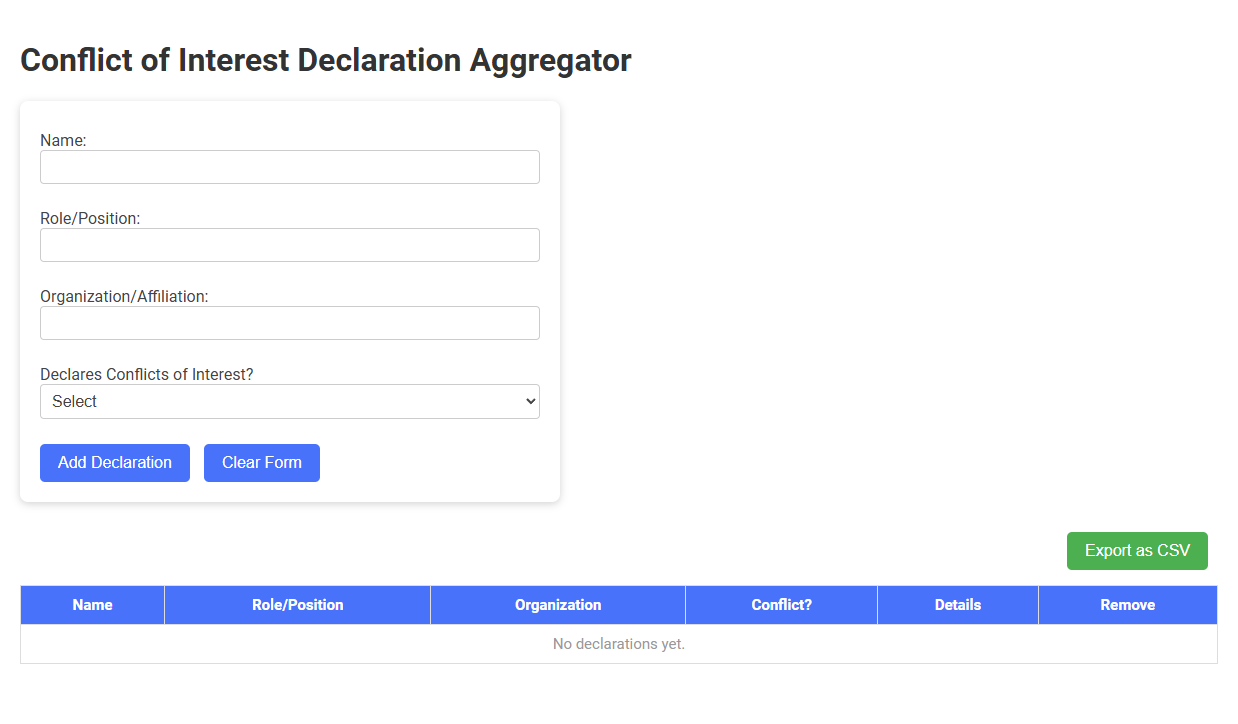Click the Organization/Affiliation input field
This screenshot has height=724, width=1238.
[x=289, y=322]
